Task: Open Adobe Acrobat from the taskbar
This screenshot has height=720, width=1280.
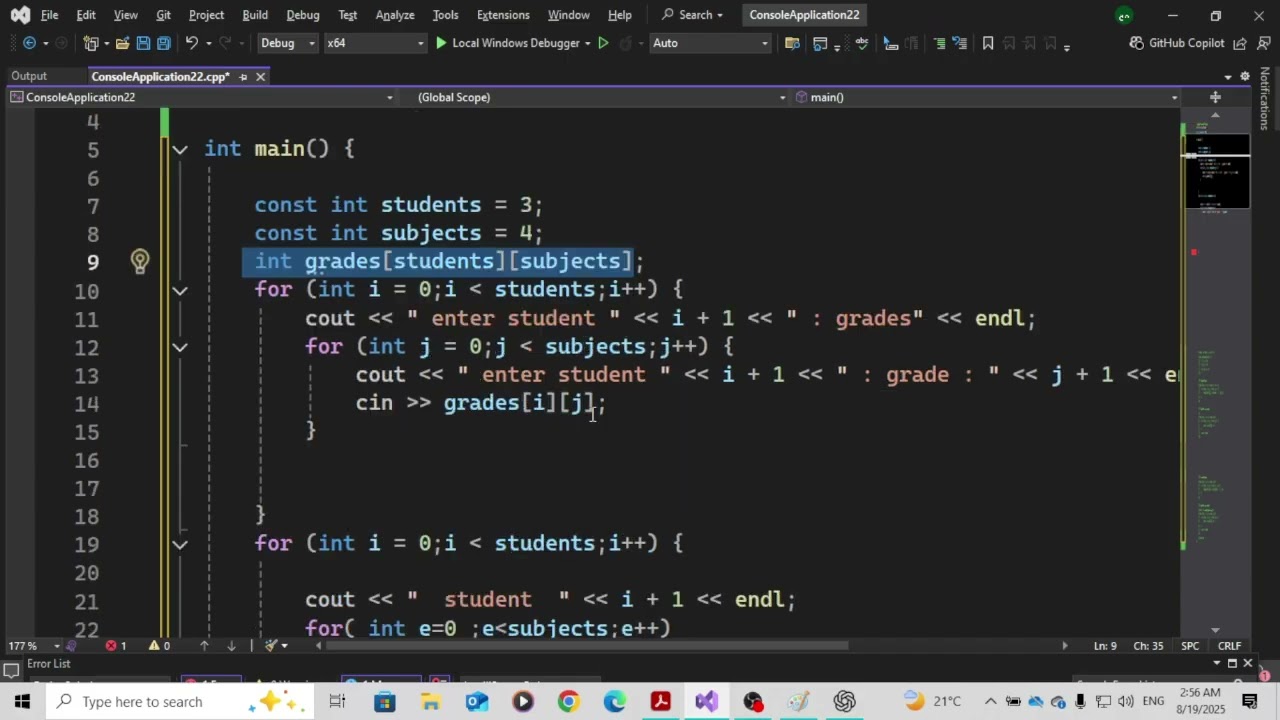Action: [x=661, y=701]
